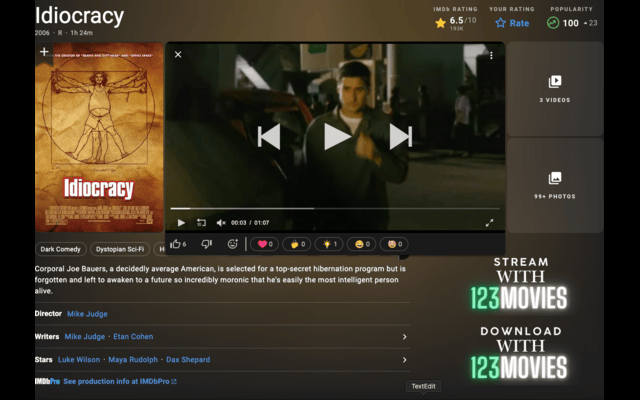Open the video player three-dot menu
640x400 pixels.
point(491,55)
